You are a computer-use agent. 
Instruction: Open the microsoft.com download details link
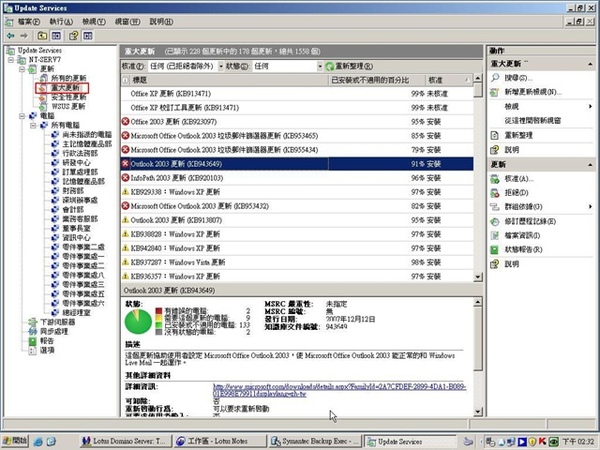coord(339,390)
